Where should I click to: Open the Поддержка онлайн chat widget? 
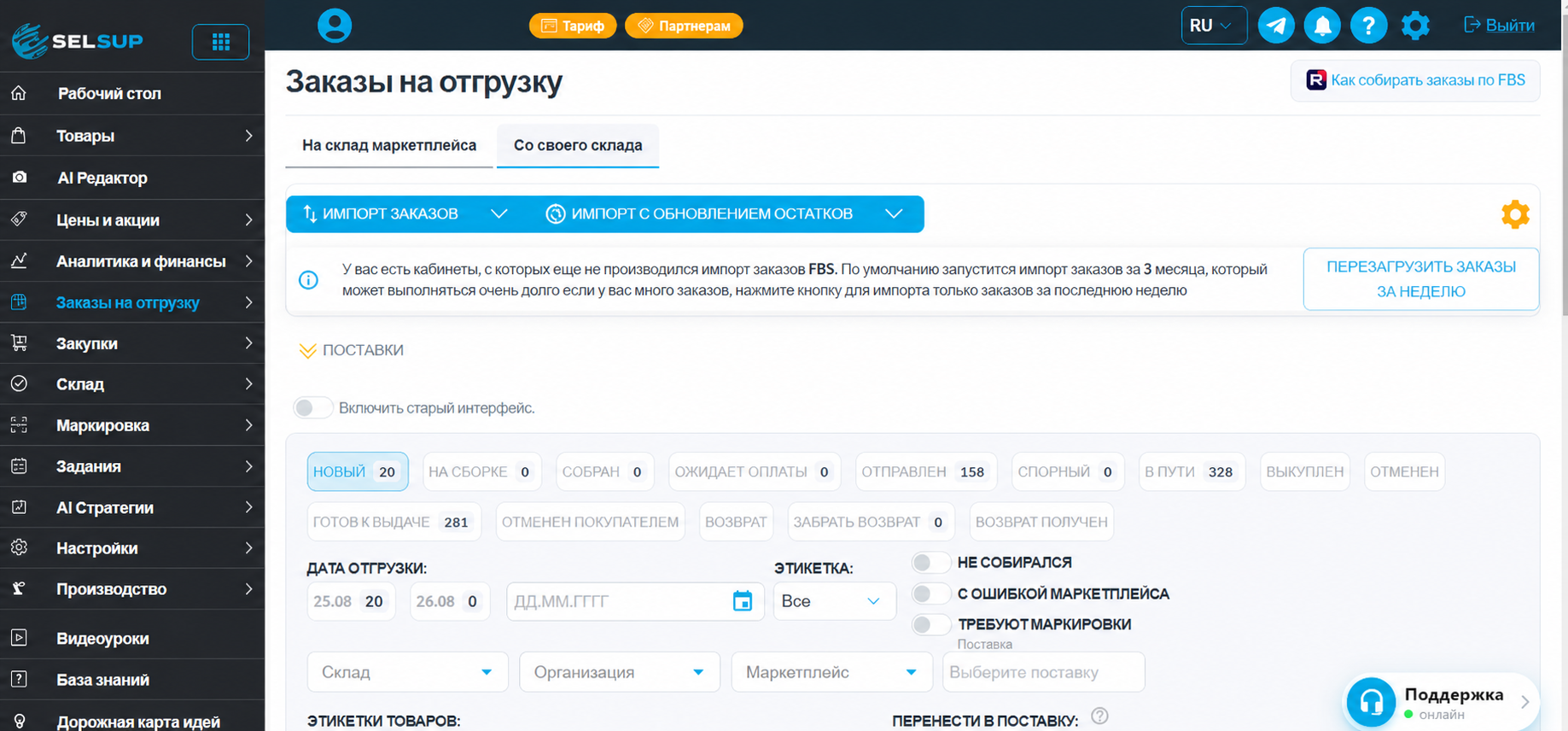point(1441,702)
